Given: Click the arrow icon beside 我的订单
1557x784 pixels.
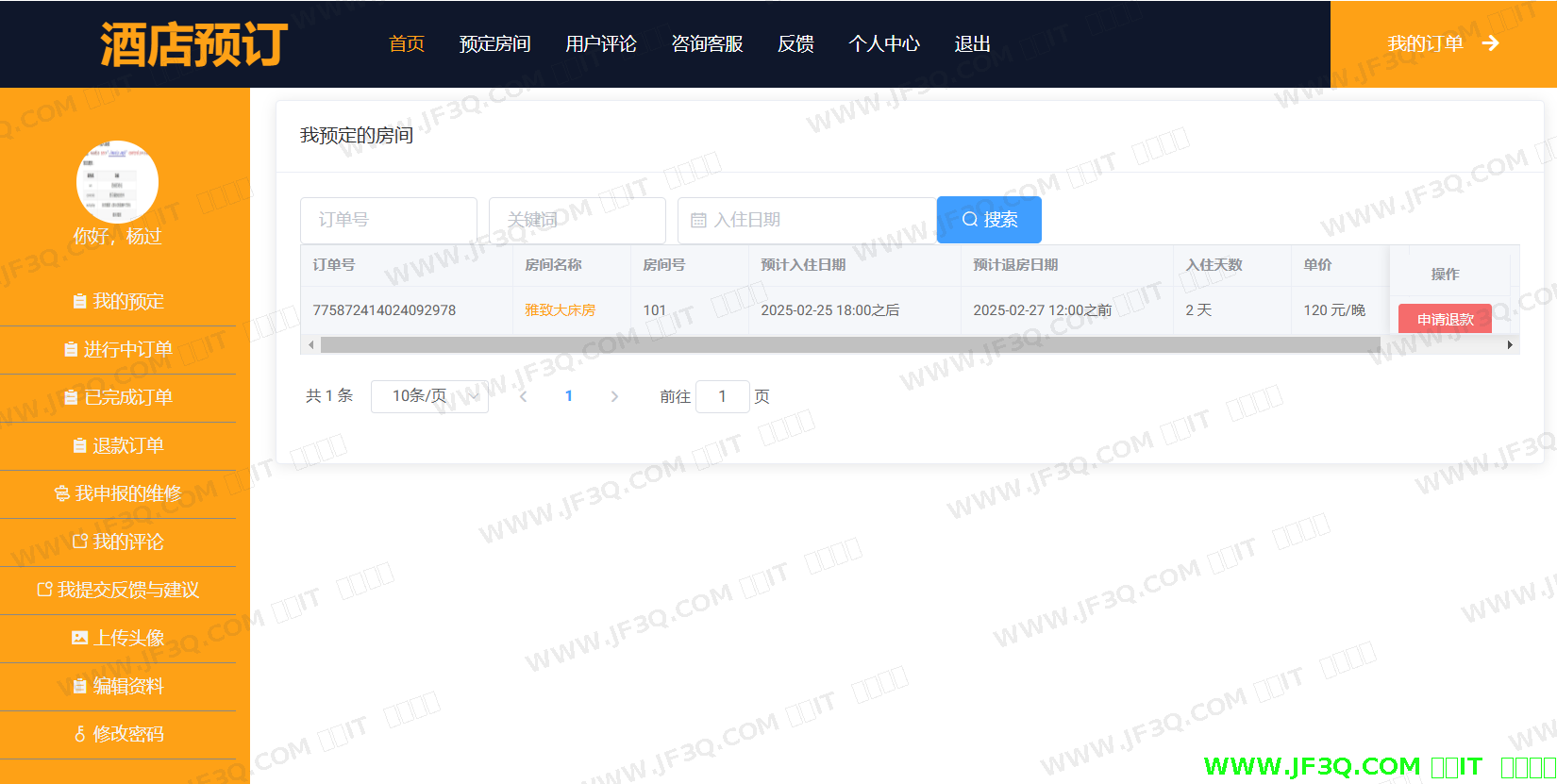Looking at the screenshot, I should [x=1490, y=43].
